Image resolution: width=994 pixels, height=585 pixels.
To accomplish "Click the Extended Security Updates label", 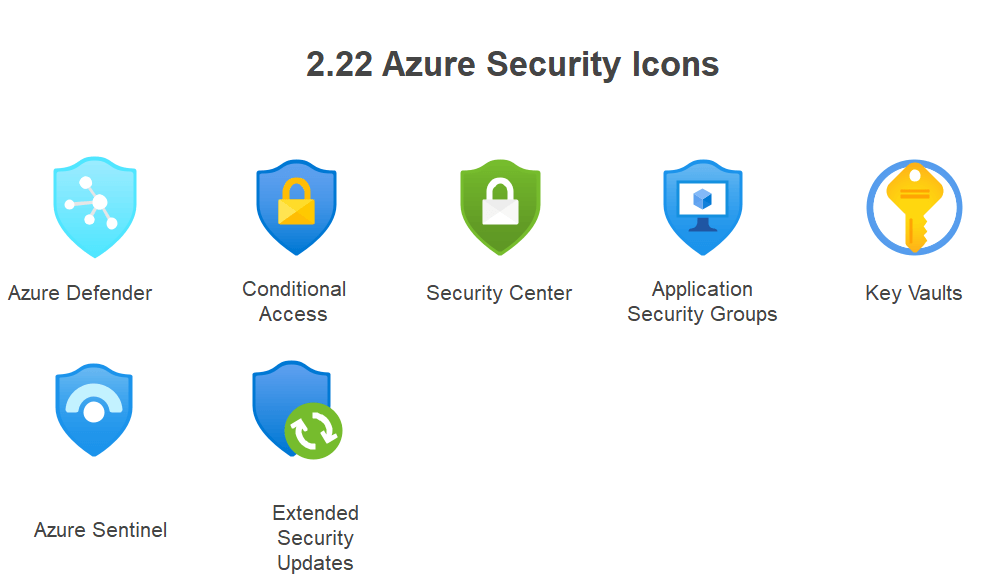I will [316, 537].
